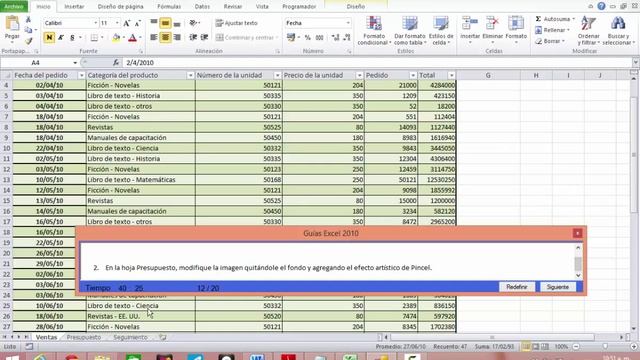
Task: Toggle Negrita bold formatting
Action: [x=49, y=38]
